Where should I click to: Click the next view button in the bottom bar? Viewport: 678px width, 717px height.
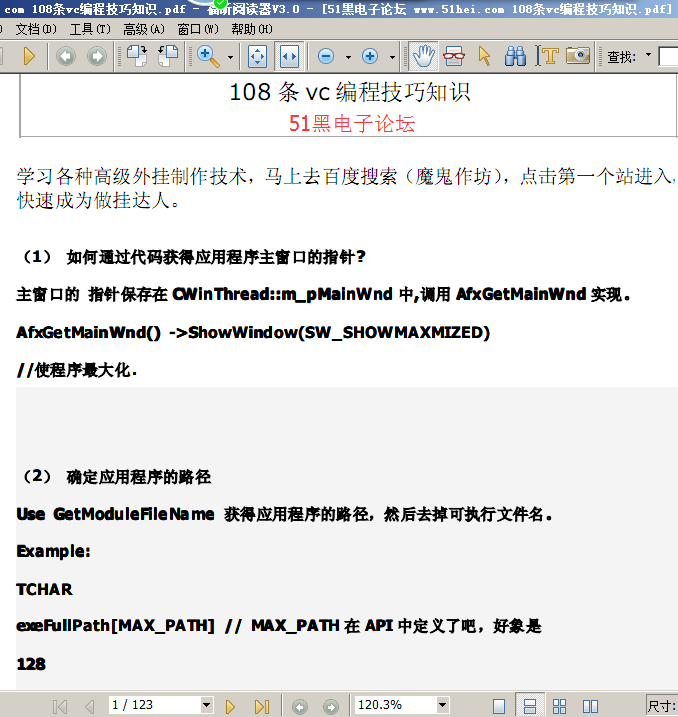click(x=331, y=706)
